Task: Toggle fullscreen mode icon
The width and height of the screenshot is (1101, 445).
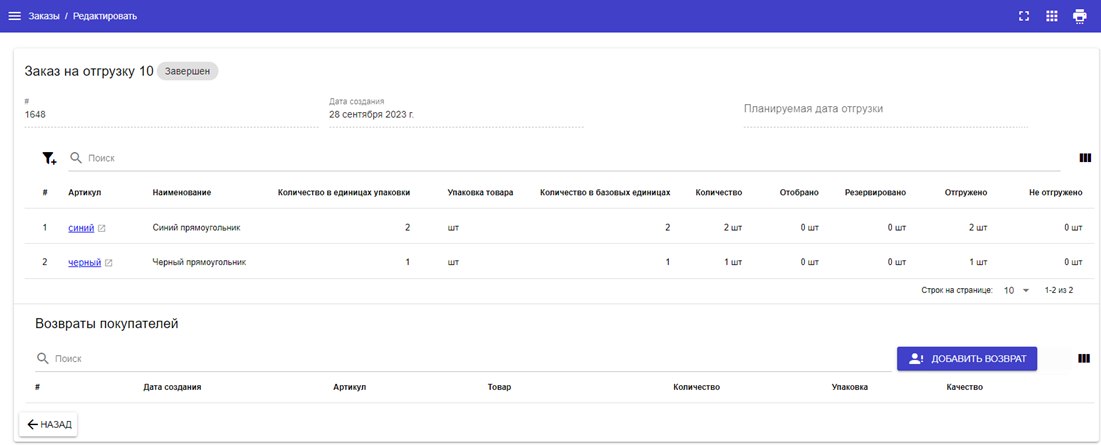Action: coord(1023,16)
